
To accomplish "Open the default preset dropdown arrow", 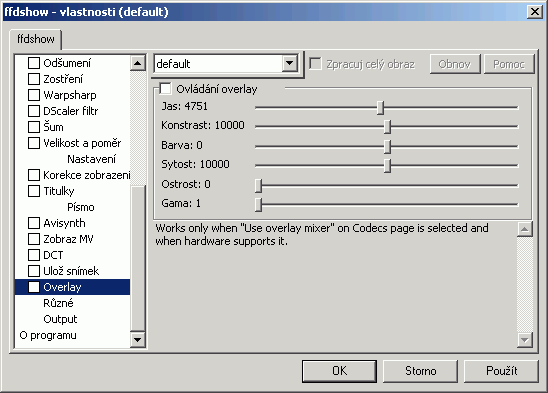I will [x=290, y=64].
